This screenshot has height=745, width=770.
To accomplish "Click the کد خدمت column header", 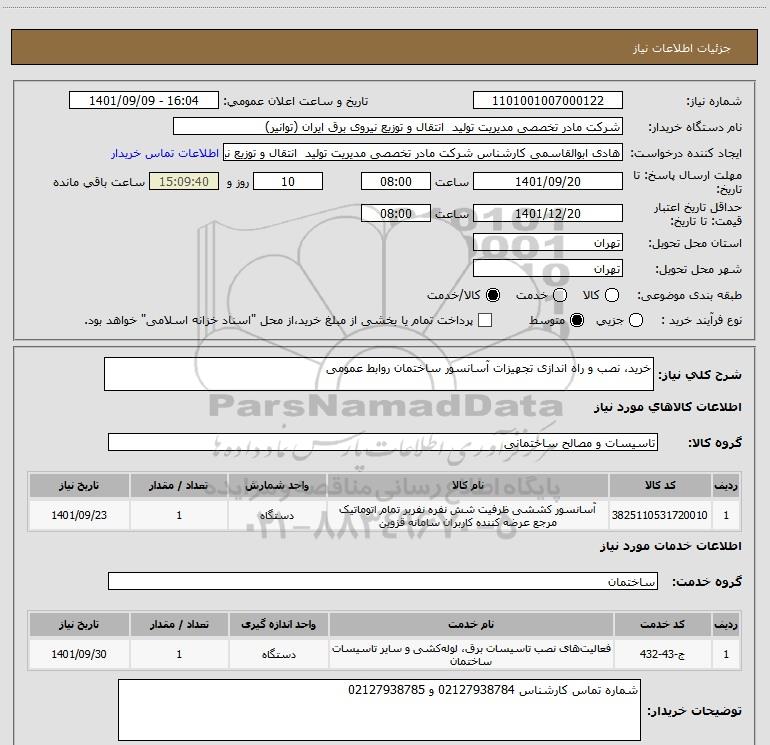I will pos(662,624).
